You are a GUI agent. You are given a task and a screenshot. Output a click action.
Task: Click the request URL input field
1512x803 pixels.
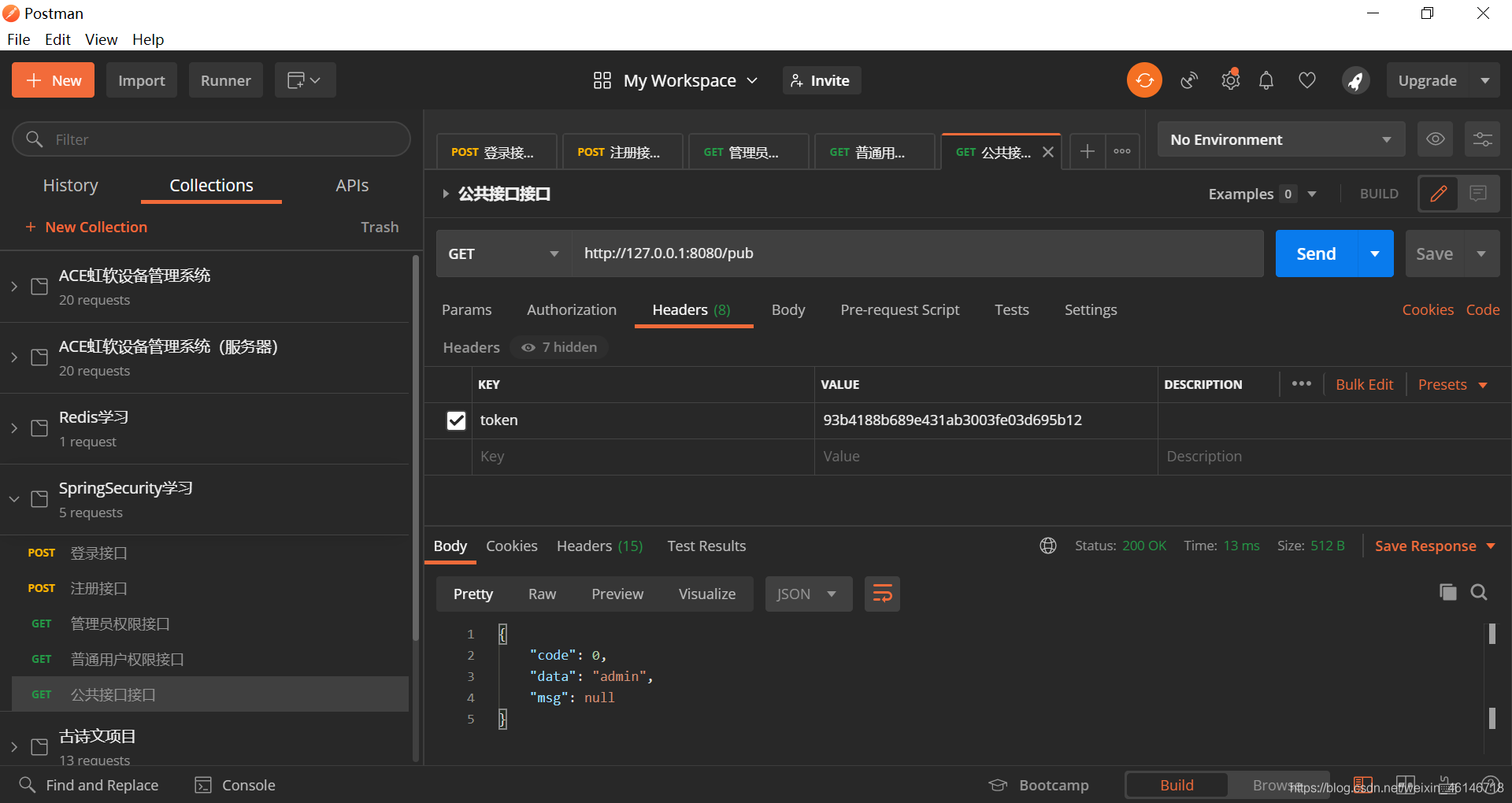coord(917,253)
